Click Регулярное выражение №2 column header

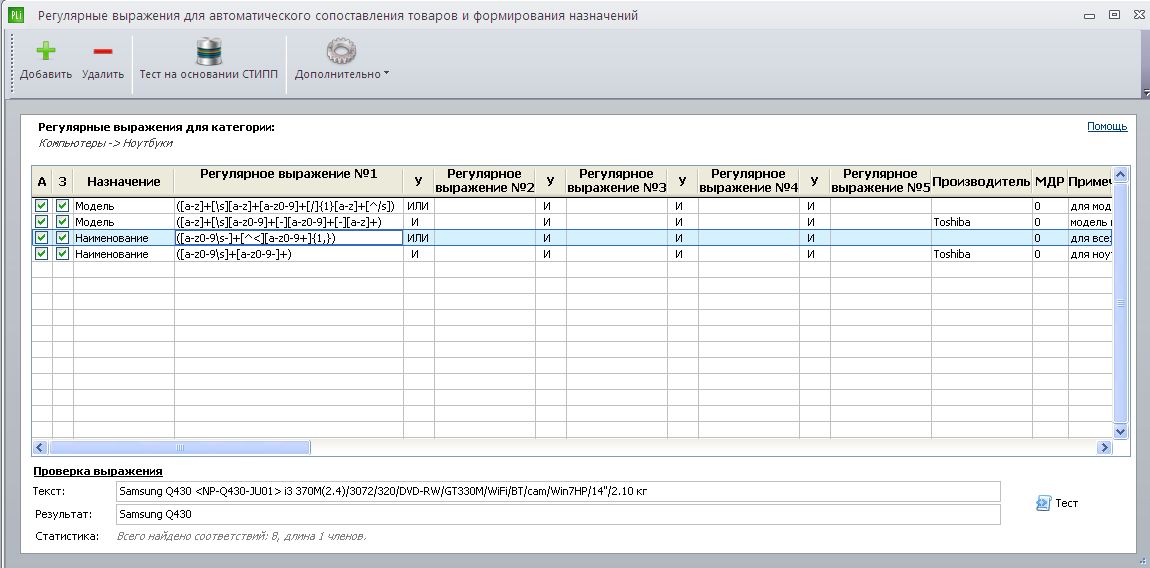click(x=484, y=181)
